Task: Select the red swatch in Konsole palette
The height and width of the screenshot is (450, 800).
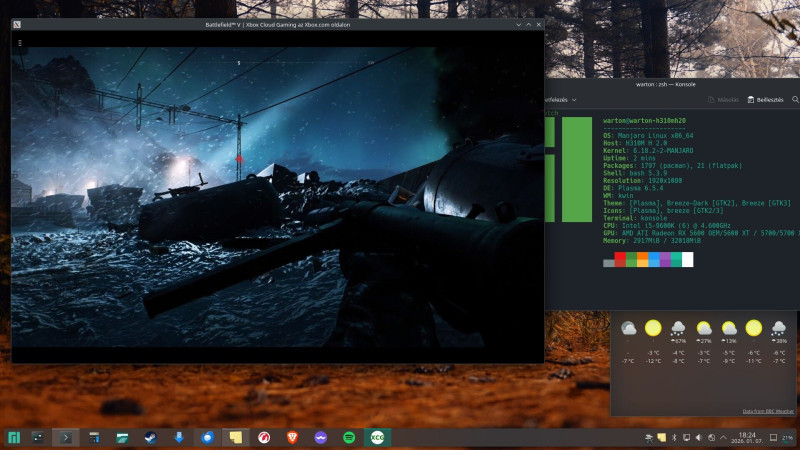Action: click(x=620, y=260)
